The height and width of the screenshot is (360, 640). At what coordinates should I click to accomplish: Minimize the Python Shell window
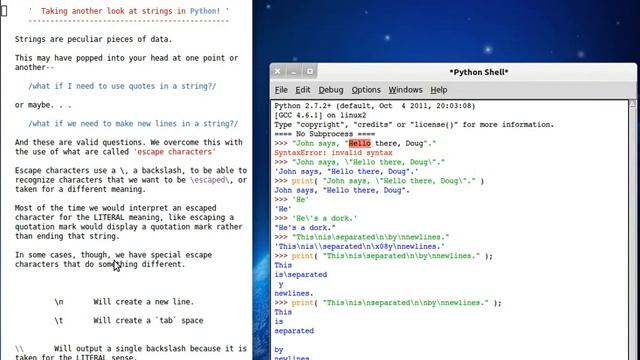[x=293, y=71]
